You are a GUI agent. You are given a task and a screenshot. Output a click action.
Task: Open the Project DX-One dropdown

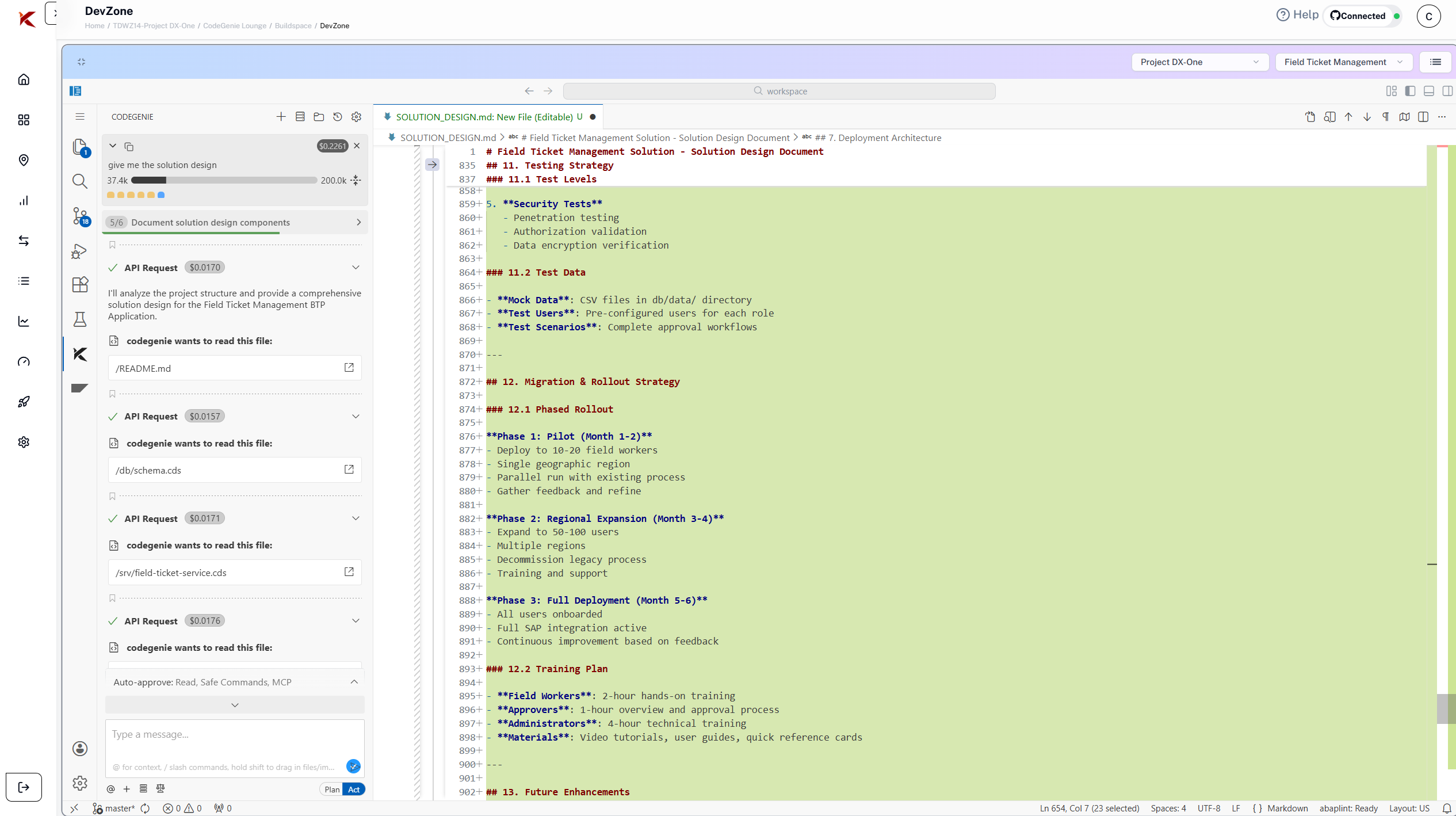1199,62
